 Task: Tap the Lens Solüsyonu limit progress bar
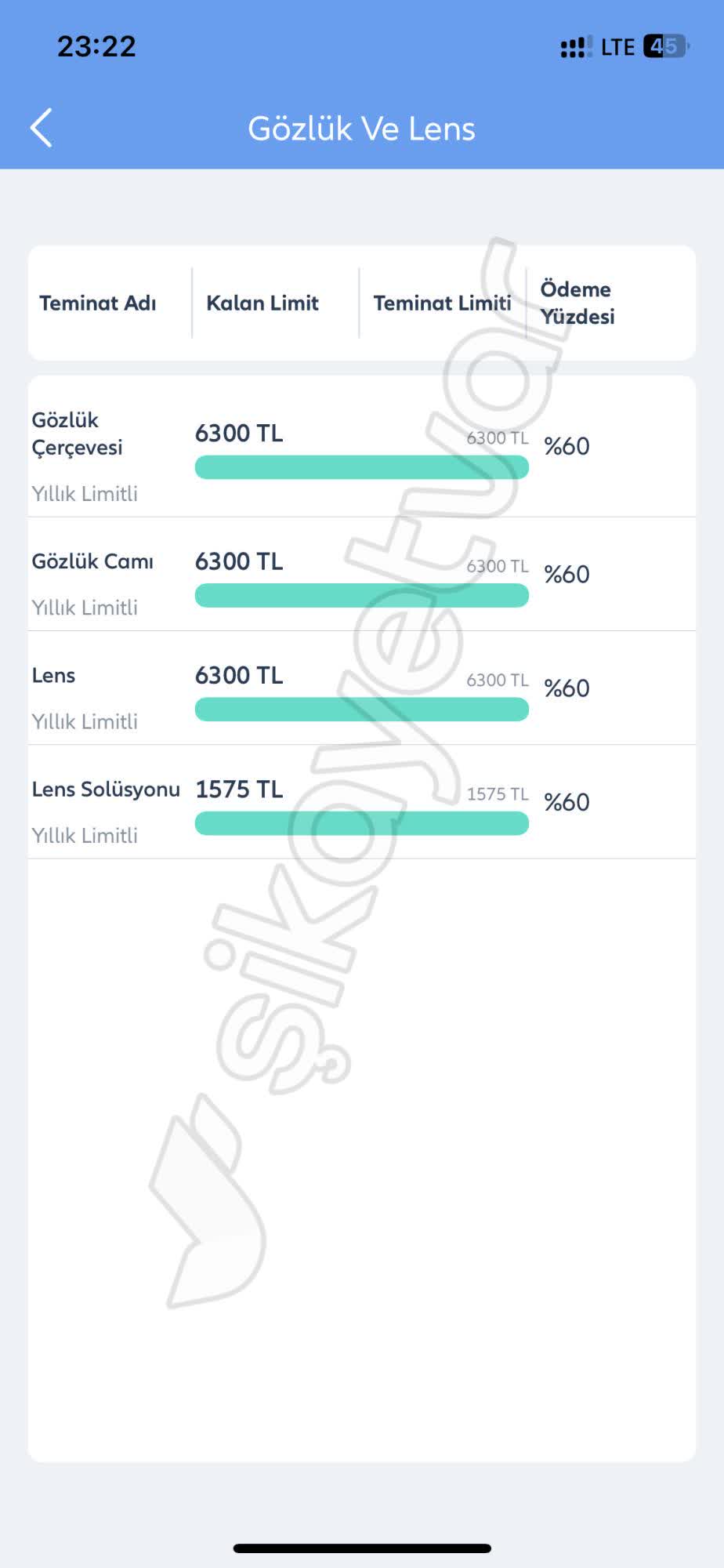point(361,823)
